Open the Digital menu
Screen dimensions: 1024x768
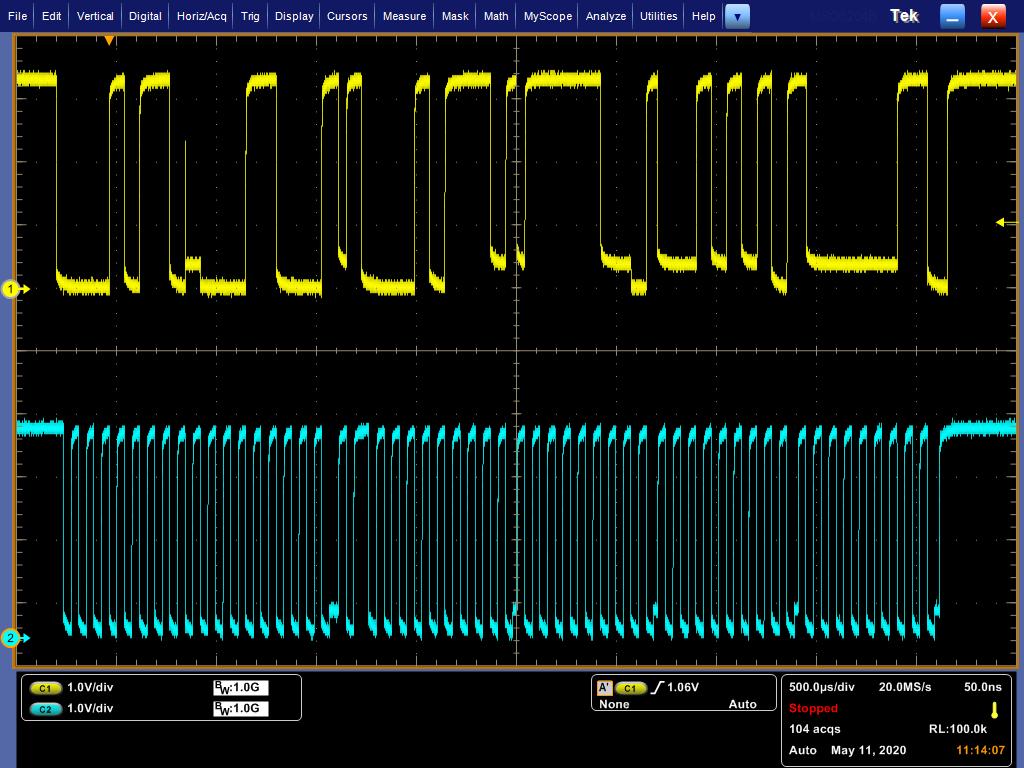[145, 16]
